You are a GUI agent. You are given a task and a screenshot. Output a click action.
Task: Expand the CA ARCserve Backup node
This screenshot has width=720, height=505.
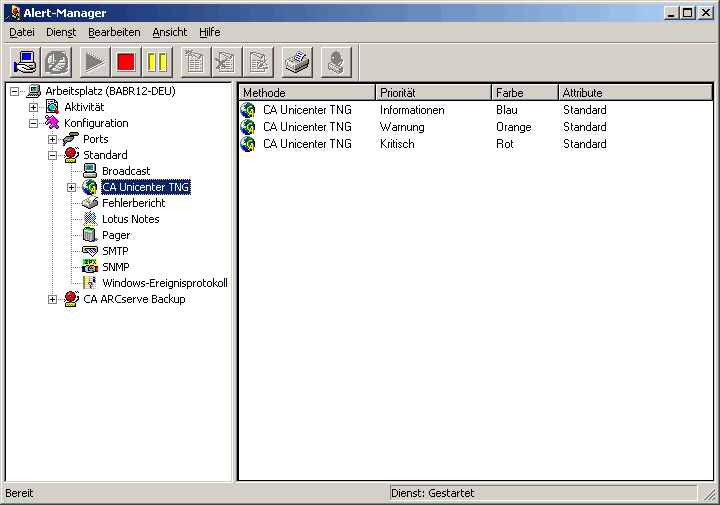point(53,299)
